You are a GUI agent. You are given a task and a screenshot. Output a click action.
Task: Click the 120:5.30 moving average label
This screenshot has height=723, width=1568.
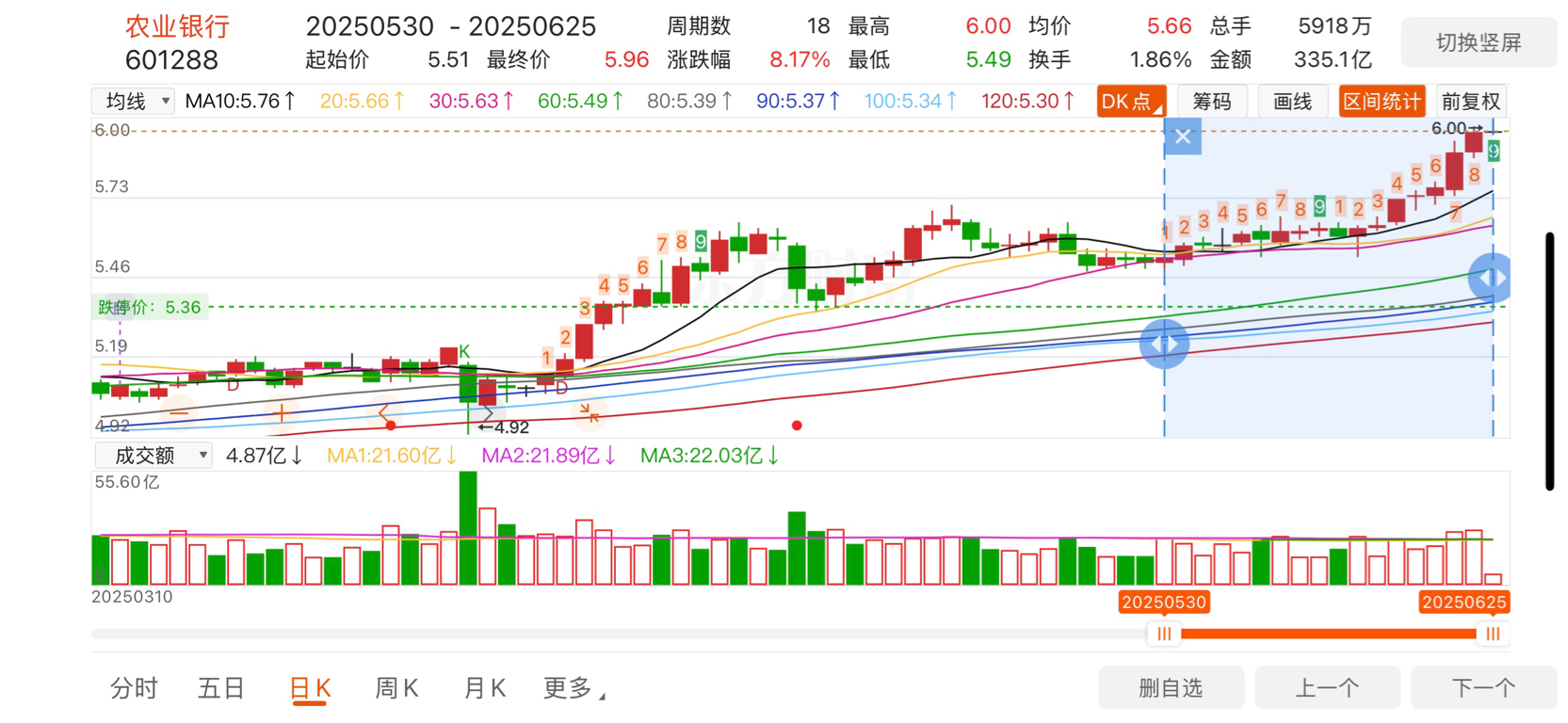click(x=1028, y=101)
